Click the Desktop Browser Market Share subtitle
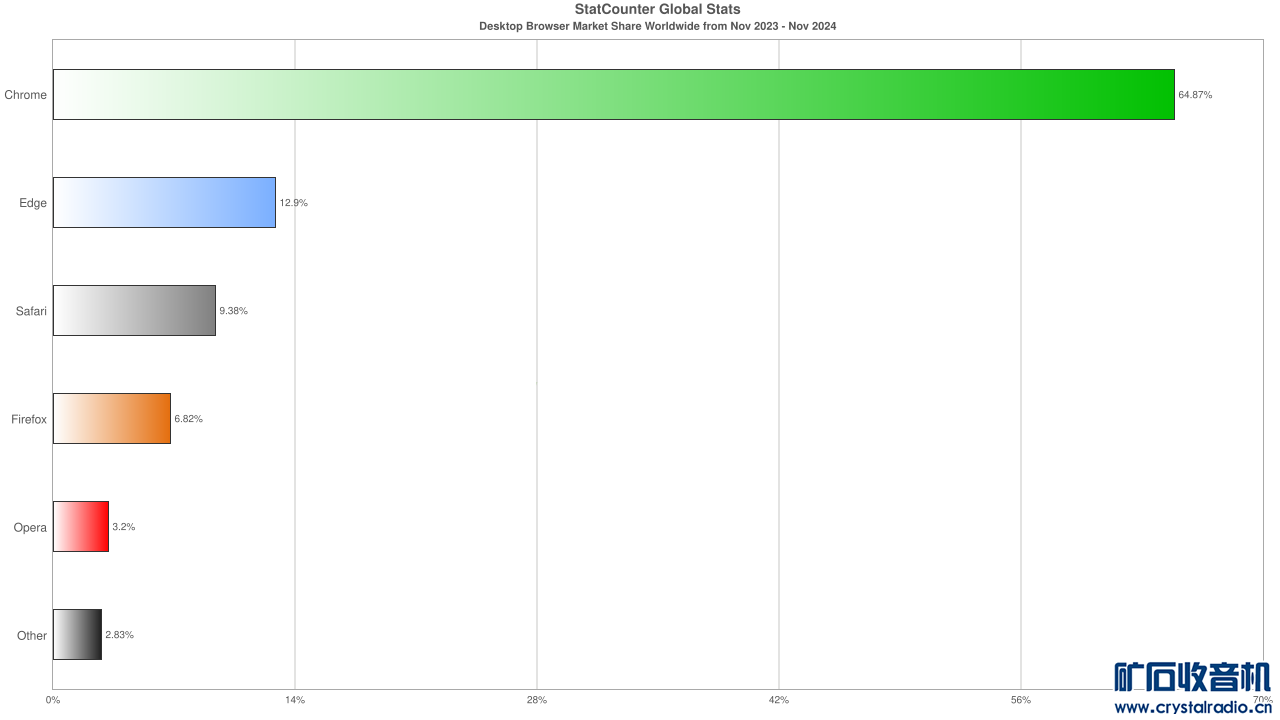1280x720 pixels. pyautogui.click(x=658, y=26)
